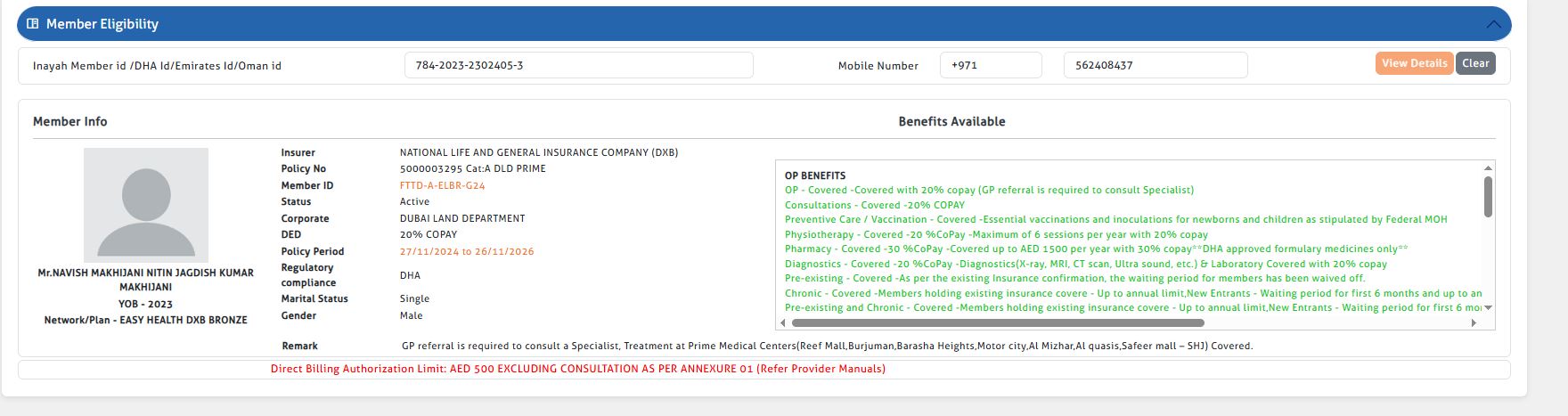Click the member profile avatar image
1568x416 pixels.
click(146, 205)
